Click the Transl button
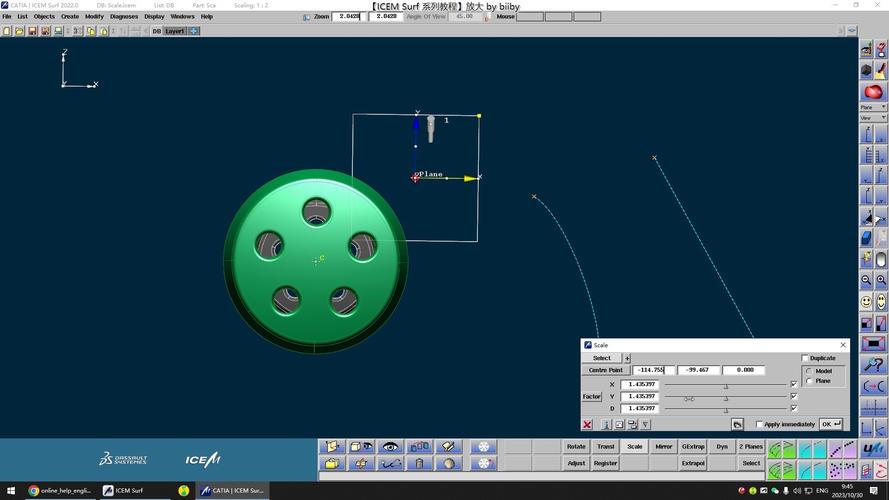 605,447
